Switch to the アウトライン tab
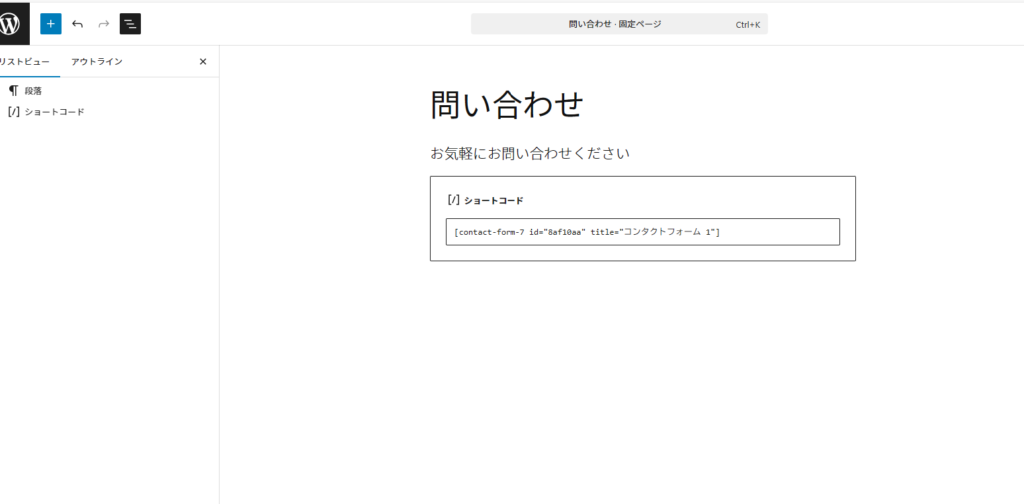Viewport: 1024px width, 504px height. (x=97, y=62)
